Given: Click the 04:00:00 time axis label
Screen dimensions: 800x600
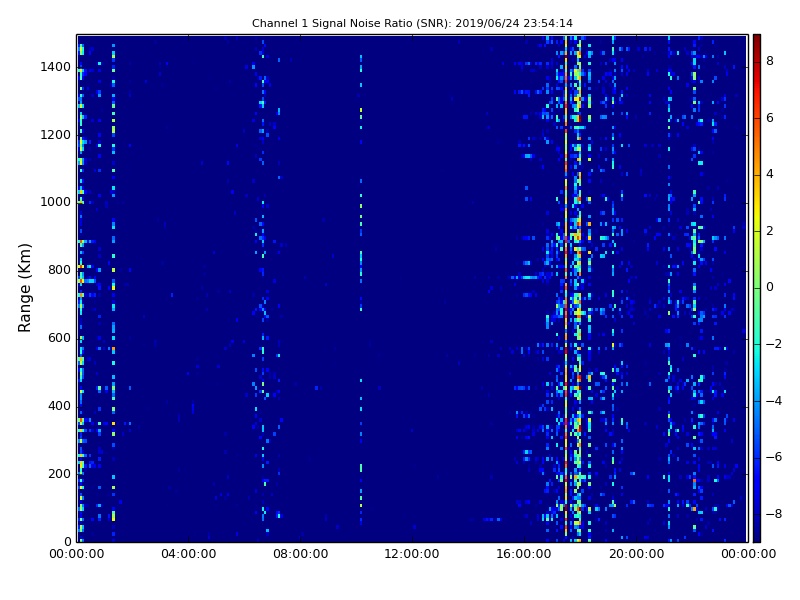Looking at the screenshot, I should [x=188, y=554].
